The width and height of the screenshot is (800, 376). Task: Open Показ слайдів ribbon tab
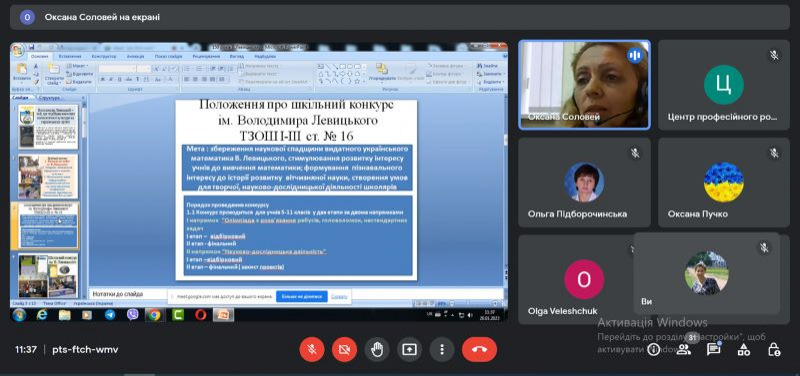(x=168, y=56)
